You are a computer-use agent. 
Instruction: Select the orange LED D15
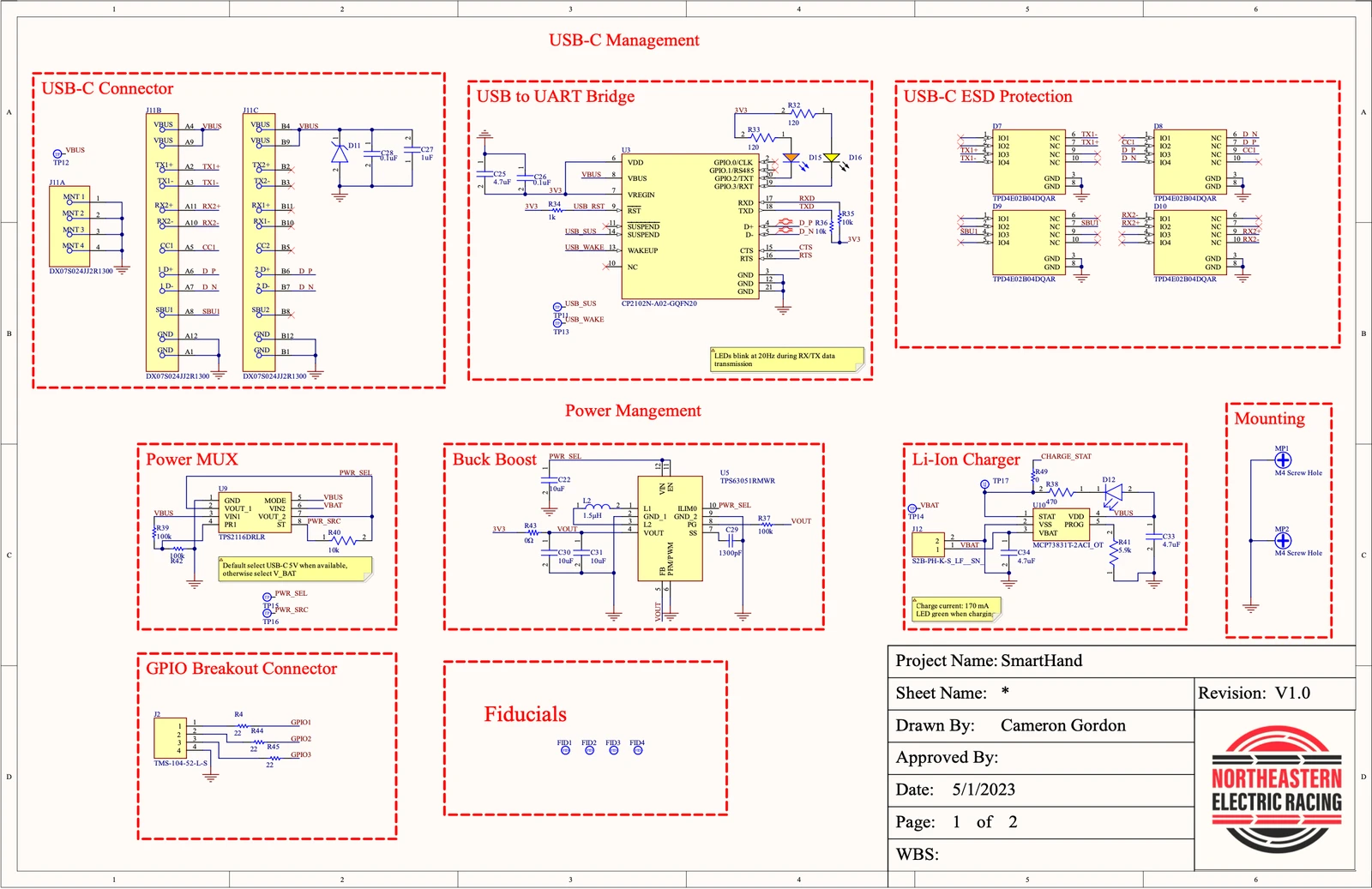coord(791,159)
